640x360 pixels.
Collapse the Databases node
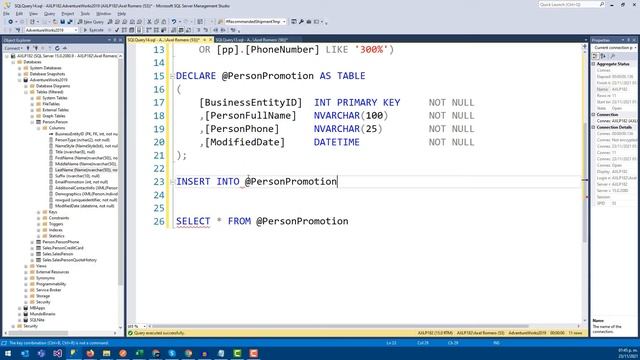click(13, 62)
